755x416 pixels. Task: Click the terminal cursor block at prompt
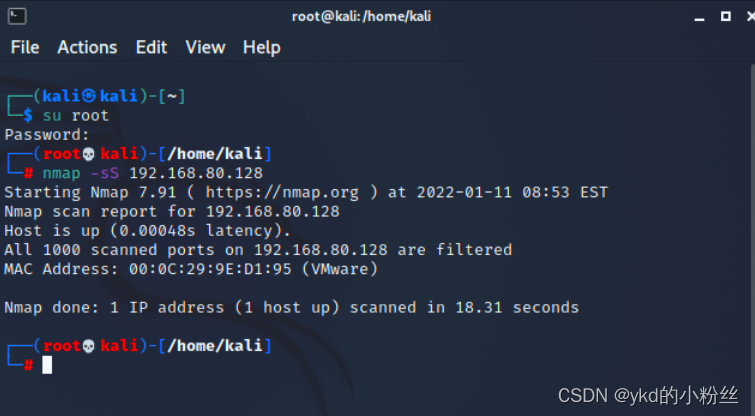47,365
